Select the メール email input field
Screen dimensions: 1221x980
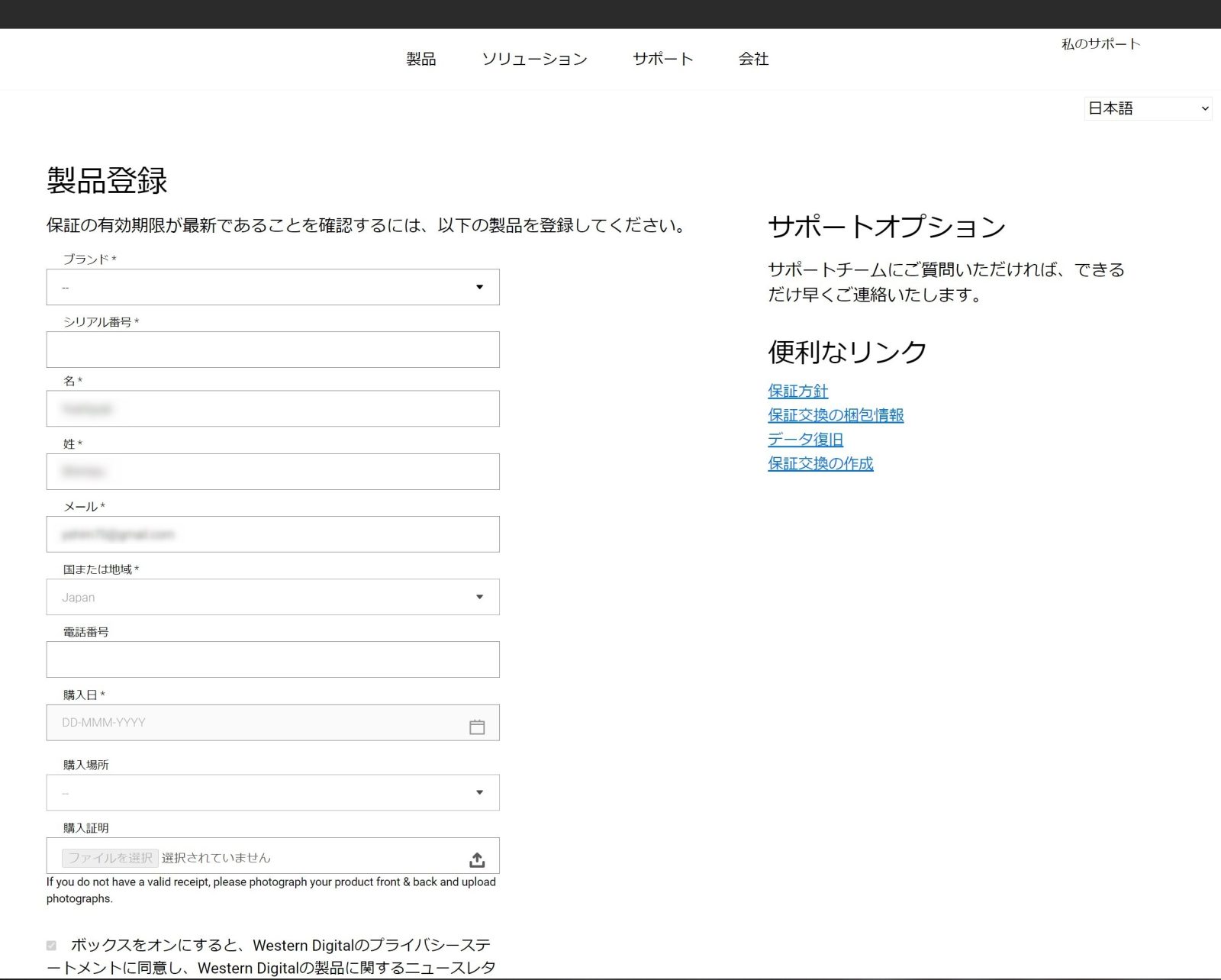tap(272, 534)
